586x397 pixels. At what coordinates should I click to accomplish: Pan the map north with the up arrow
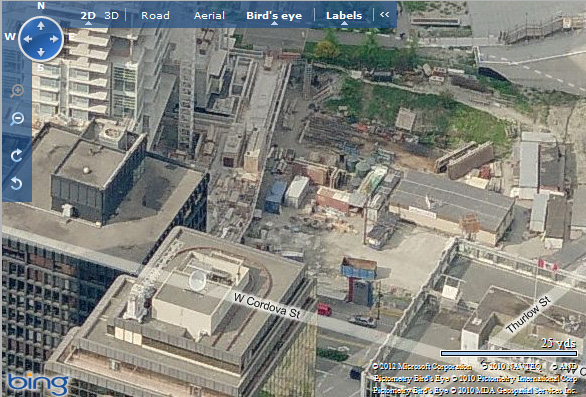41,25
